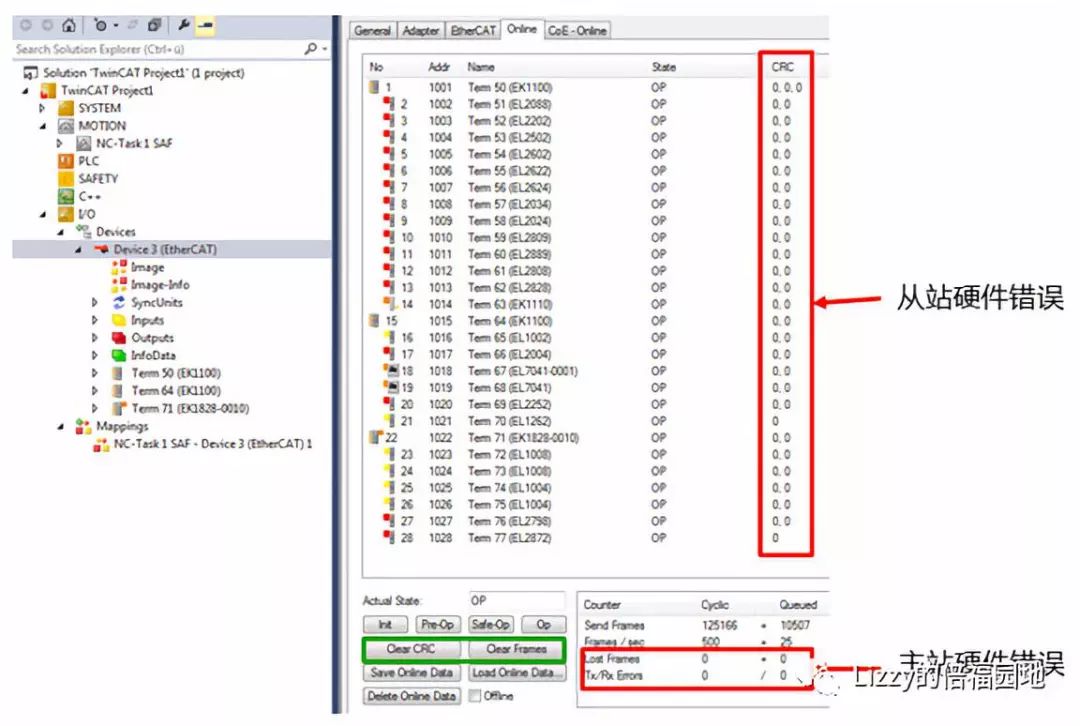Screen dimensions: 1080x726
Task: Expand the SyncUnits node
Action: coord(95,302)
